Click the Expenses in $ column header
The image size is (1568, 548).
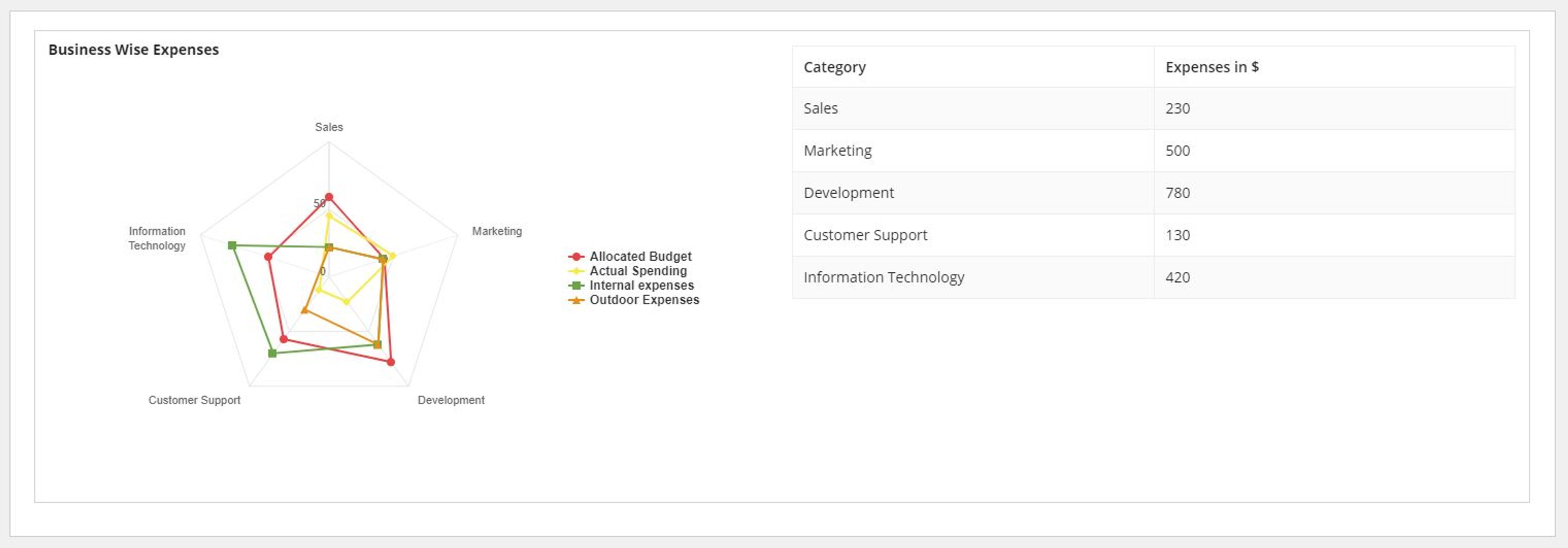point(1334,67)
